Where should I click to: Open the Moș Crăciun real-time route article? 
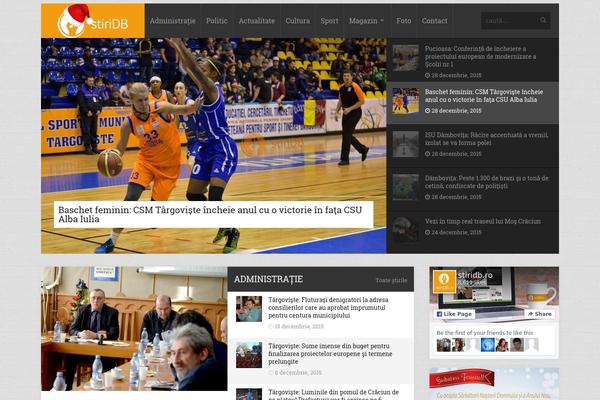point(483,221)
